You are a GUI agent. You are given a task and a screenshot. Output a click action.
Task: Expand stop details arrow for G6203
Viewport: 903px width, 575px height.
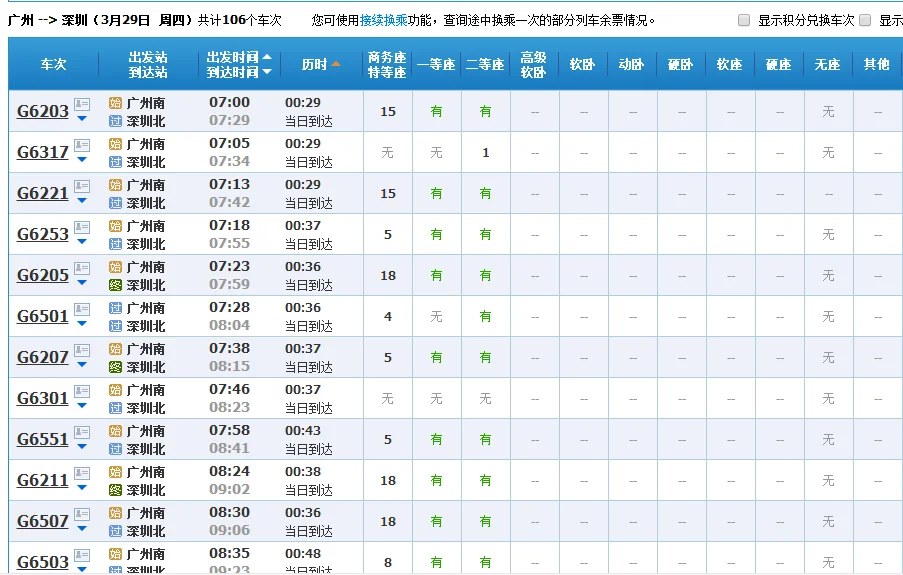(82, 119)
